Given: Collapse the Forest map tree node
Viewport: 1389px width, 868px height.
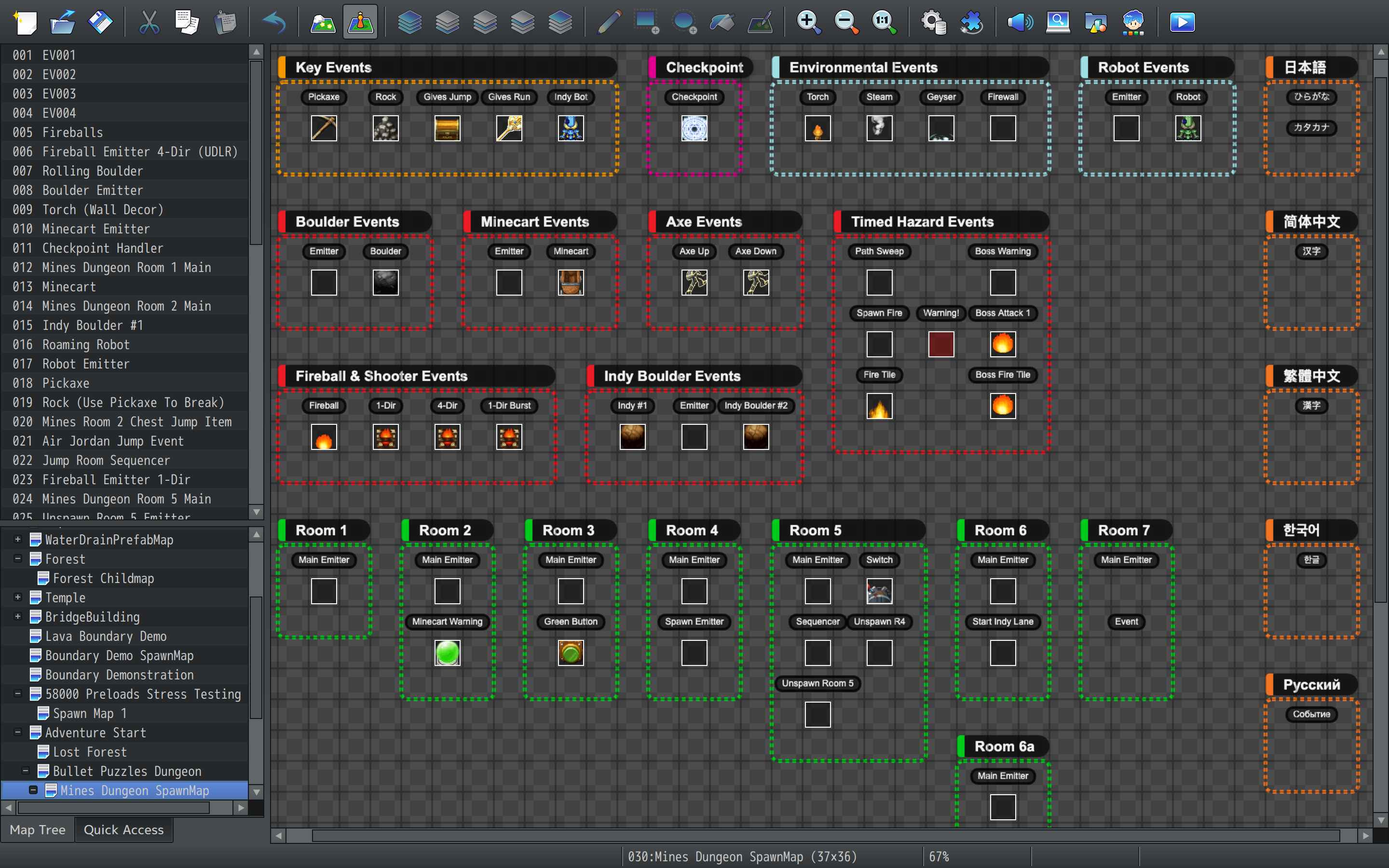Looking at the screenshot, I should [x=18, y=558].
